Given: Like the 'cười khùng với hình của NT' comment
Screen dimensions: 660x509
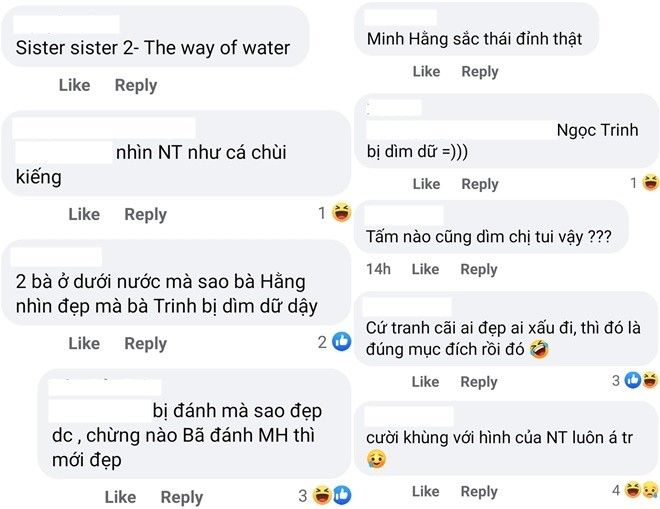Looking at the screenshot, I should pyautogui.click(x=426, y=491).
